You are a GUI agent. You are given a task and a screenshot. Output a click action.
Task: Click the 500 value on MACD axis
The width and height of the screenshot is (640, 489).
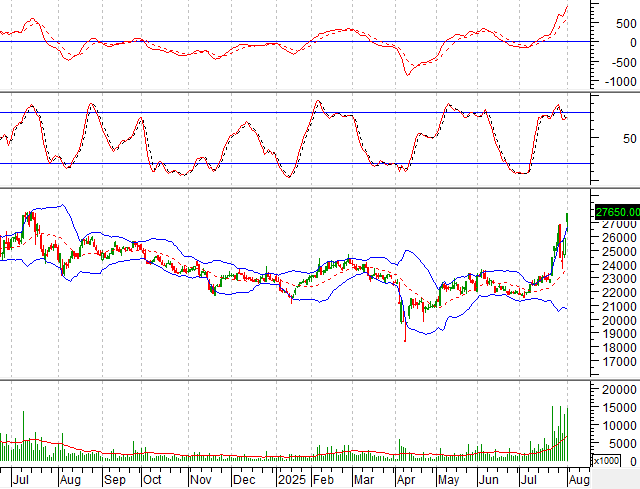tap(627, 24)
